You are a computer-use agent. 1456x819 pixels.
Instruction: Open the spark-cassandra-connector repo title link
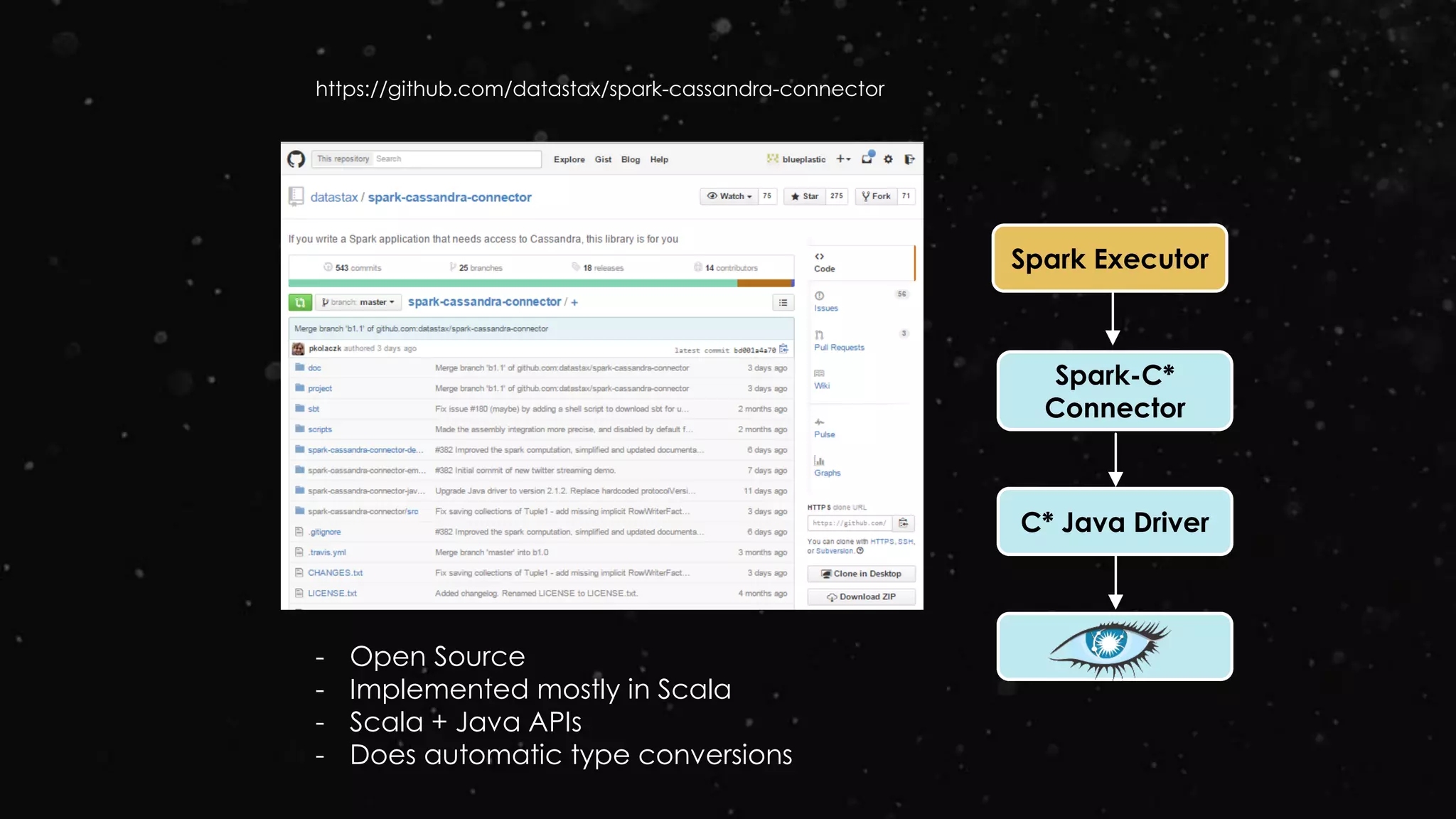[449, 197]
